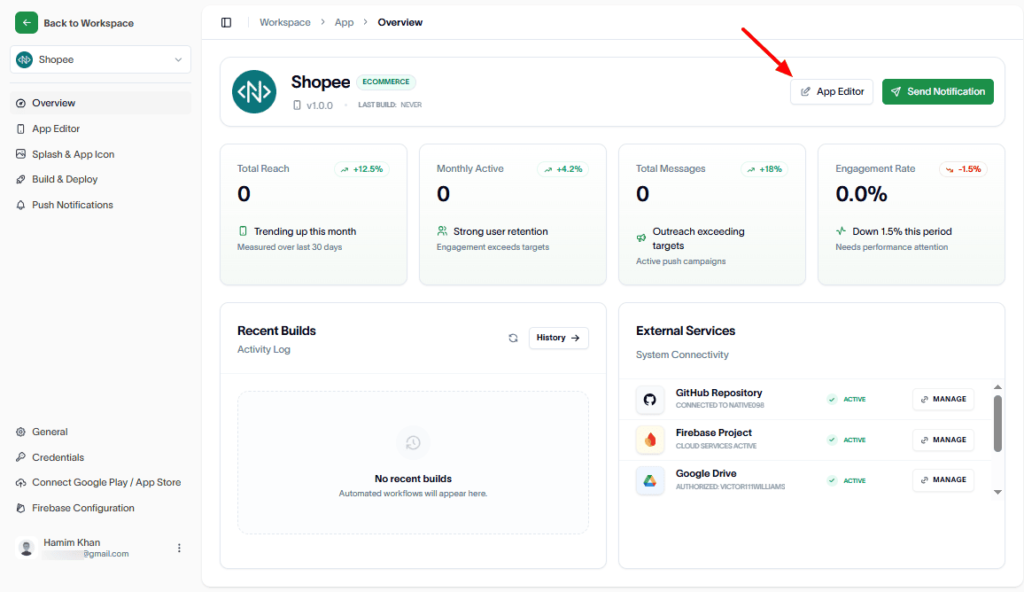Manage the GitHub Repository connection
This screenshot has width=1024, height=592.
pyautogui.click(x=943, y=399)
